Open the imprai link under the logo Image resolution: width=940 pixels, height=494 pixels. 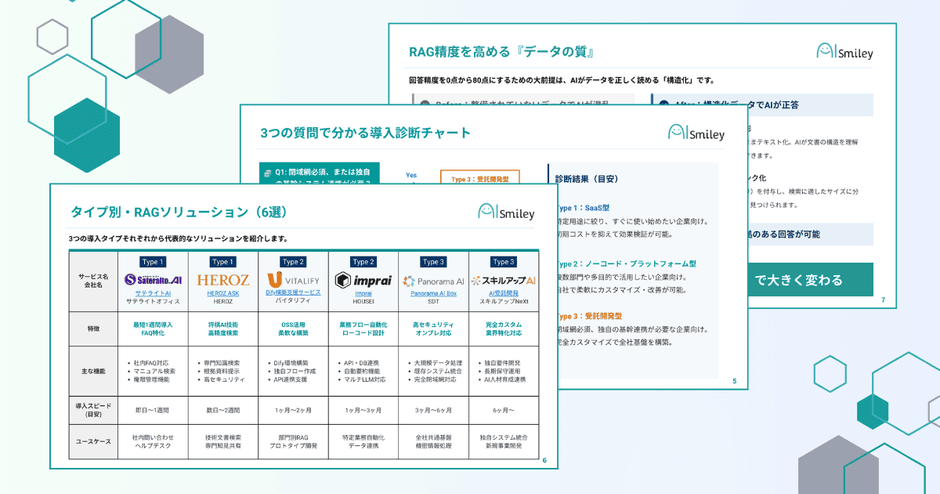point(363,294)
